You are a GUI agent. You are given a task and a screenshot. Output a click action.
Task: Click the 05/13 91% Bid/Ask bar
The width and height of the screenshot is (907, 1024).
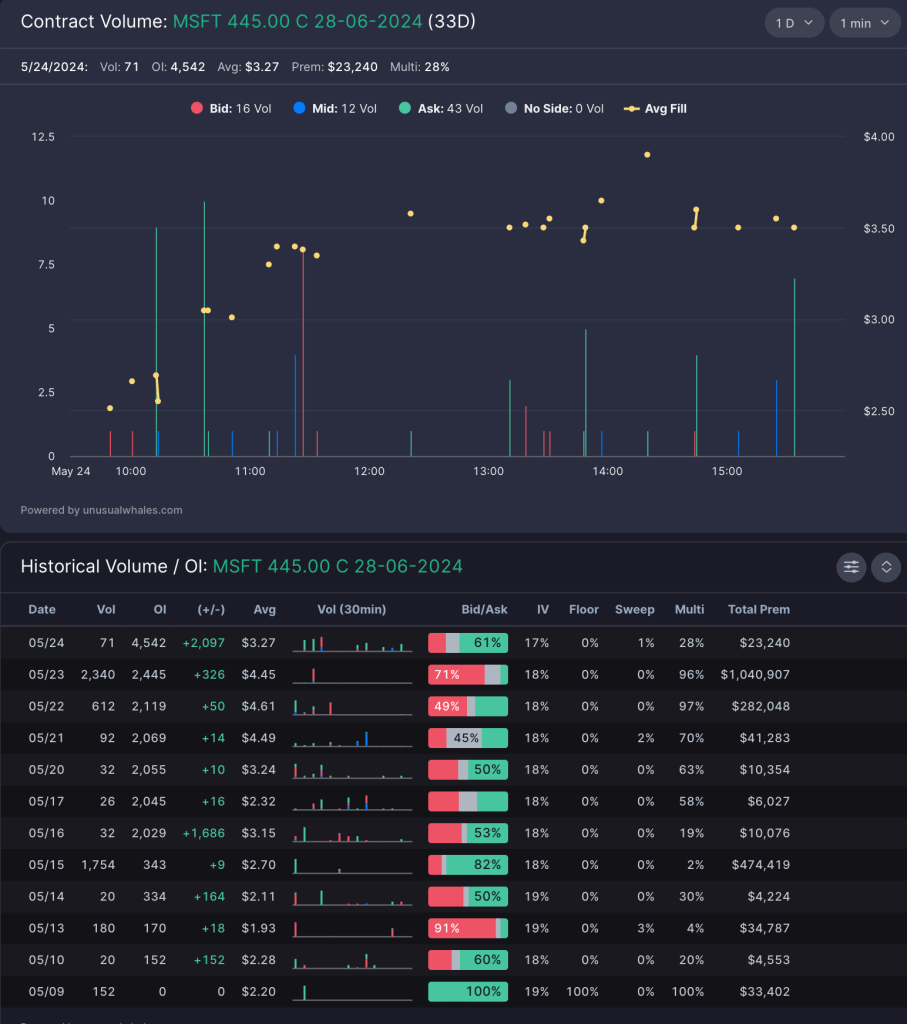(467, 928)
